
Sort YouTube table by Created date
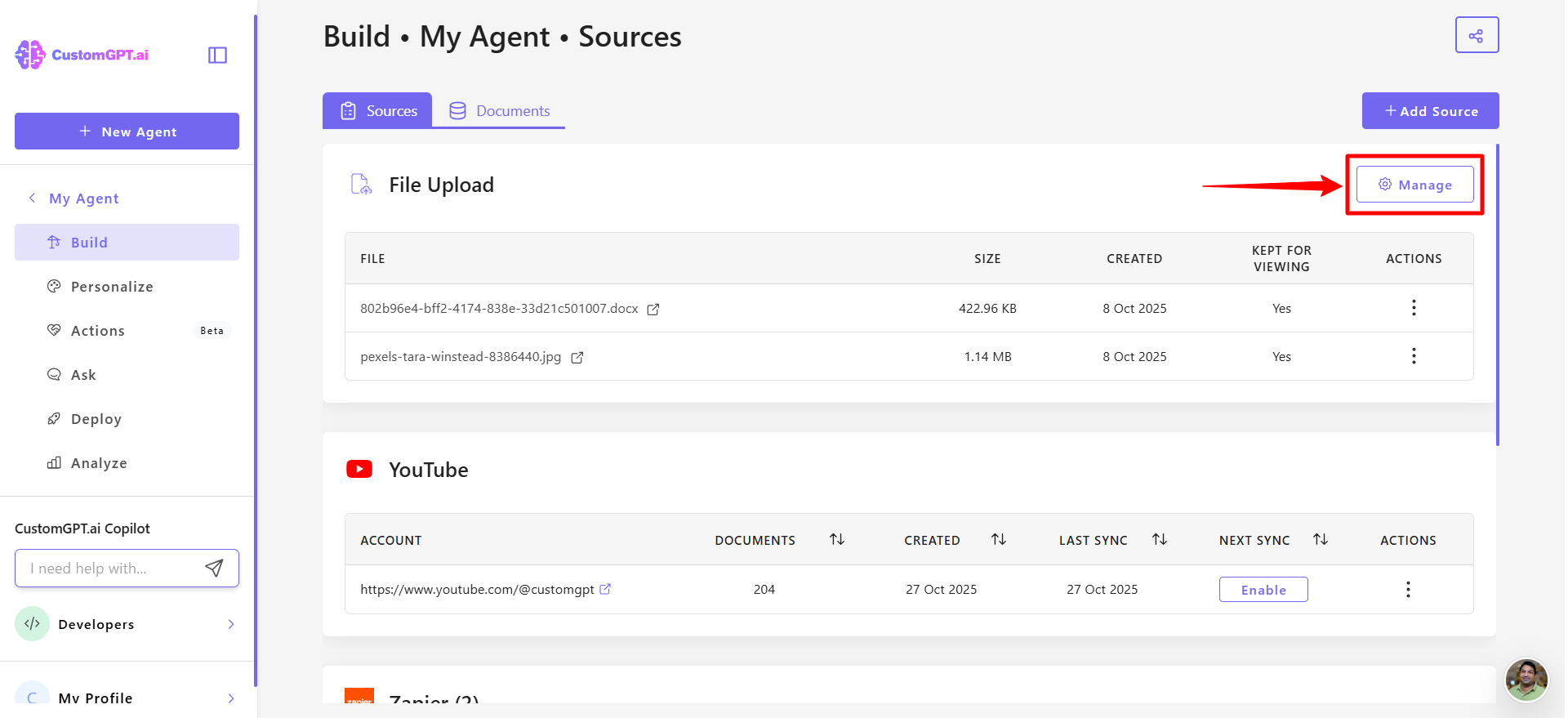click(998, 539)
